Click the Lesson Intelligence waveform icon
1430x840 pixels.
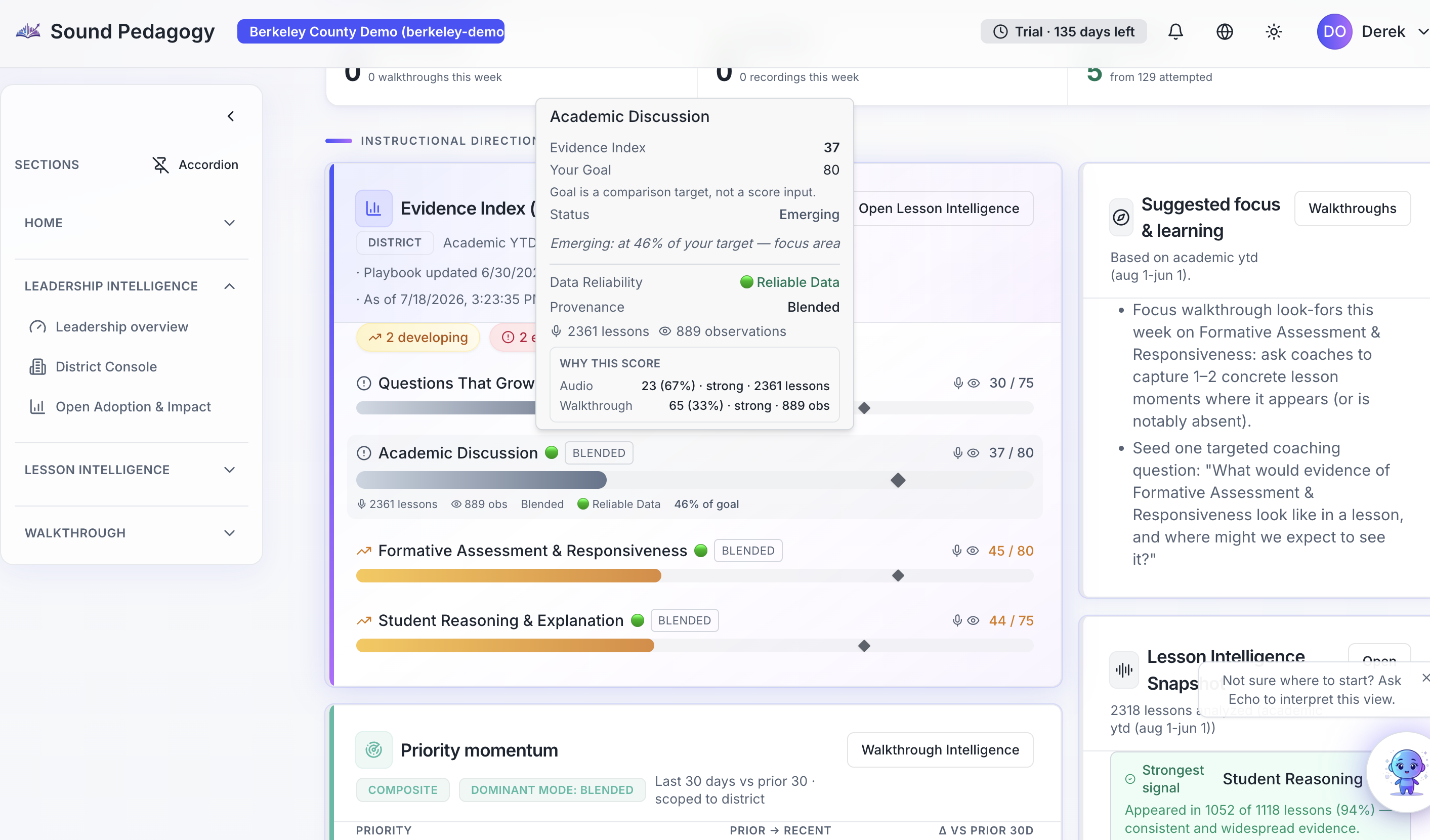1123,670
